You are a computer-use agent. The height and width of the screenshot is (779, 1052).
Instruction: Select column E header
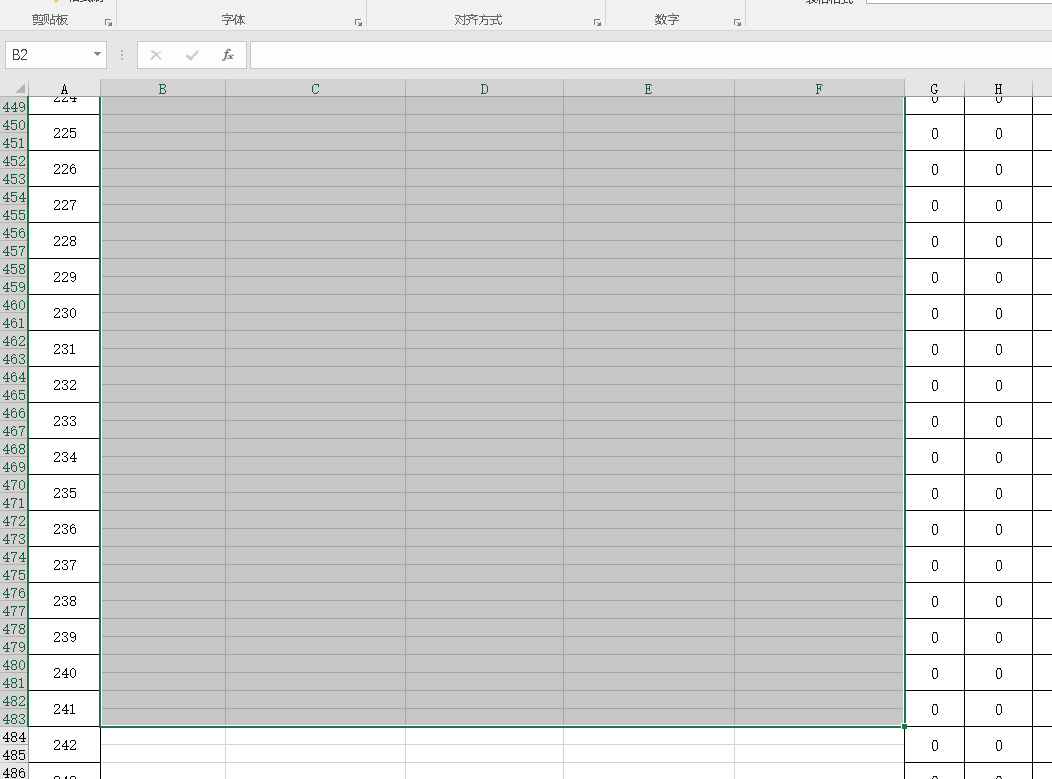pos(648,89)
